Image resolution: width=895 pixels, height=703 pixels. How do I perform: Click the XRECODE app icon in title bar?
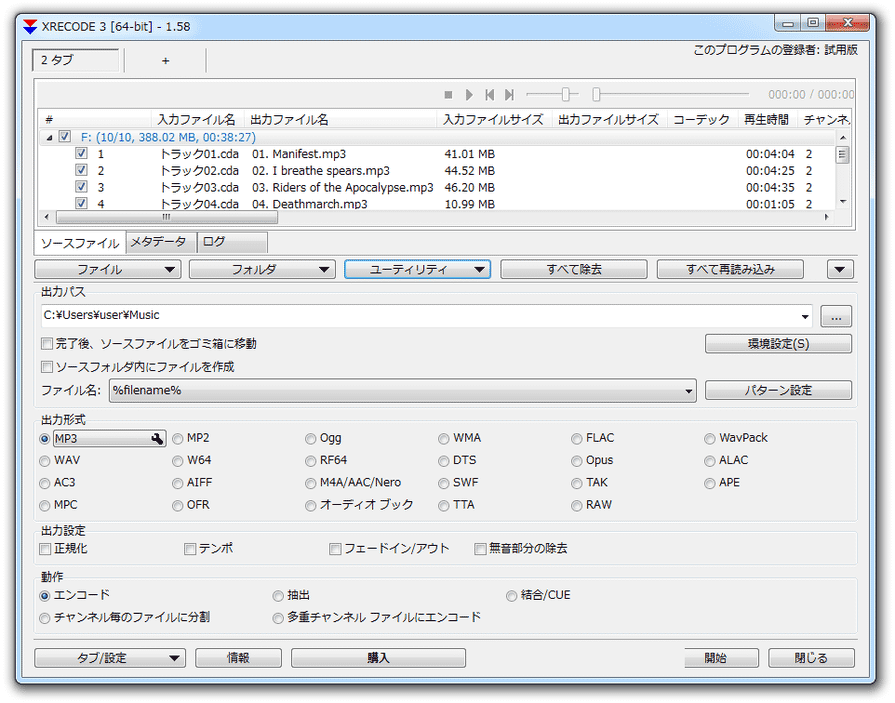pyautogui.click(x=30, y=26)
